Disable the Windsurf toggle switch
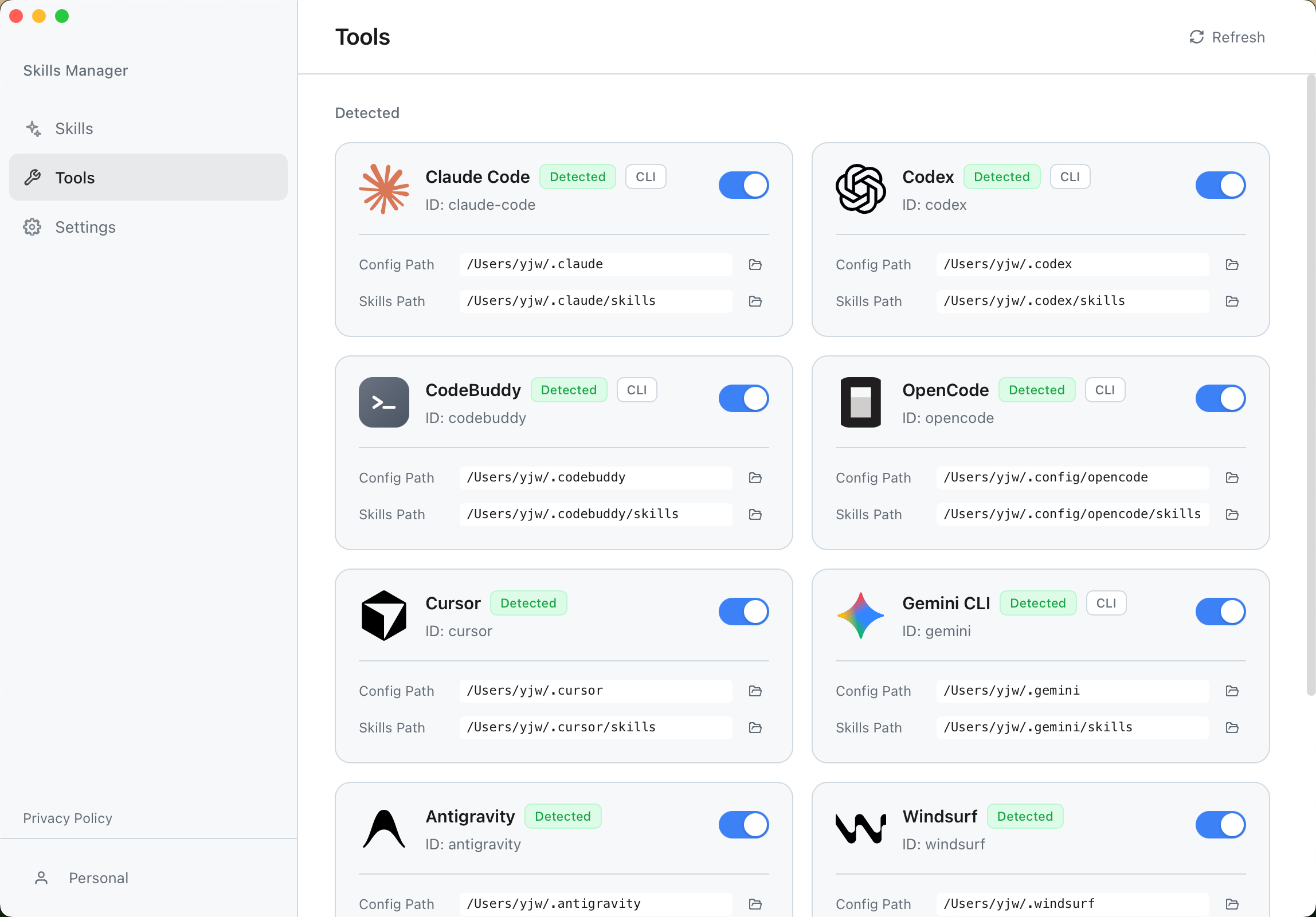Screen dimensions: 1316x917 1220,825
